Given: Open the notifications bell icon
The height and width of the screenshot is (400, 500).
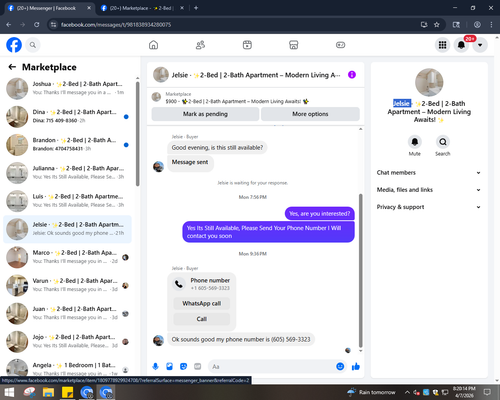Looking at the screenshot, I should (461, 45).
